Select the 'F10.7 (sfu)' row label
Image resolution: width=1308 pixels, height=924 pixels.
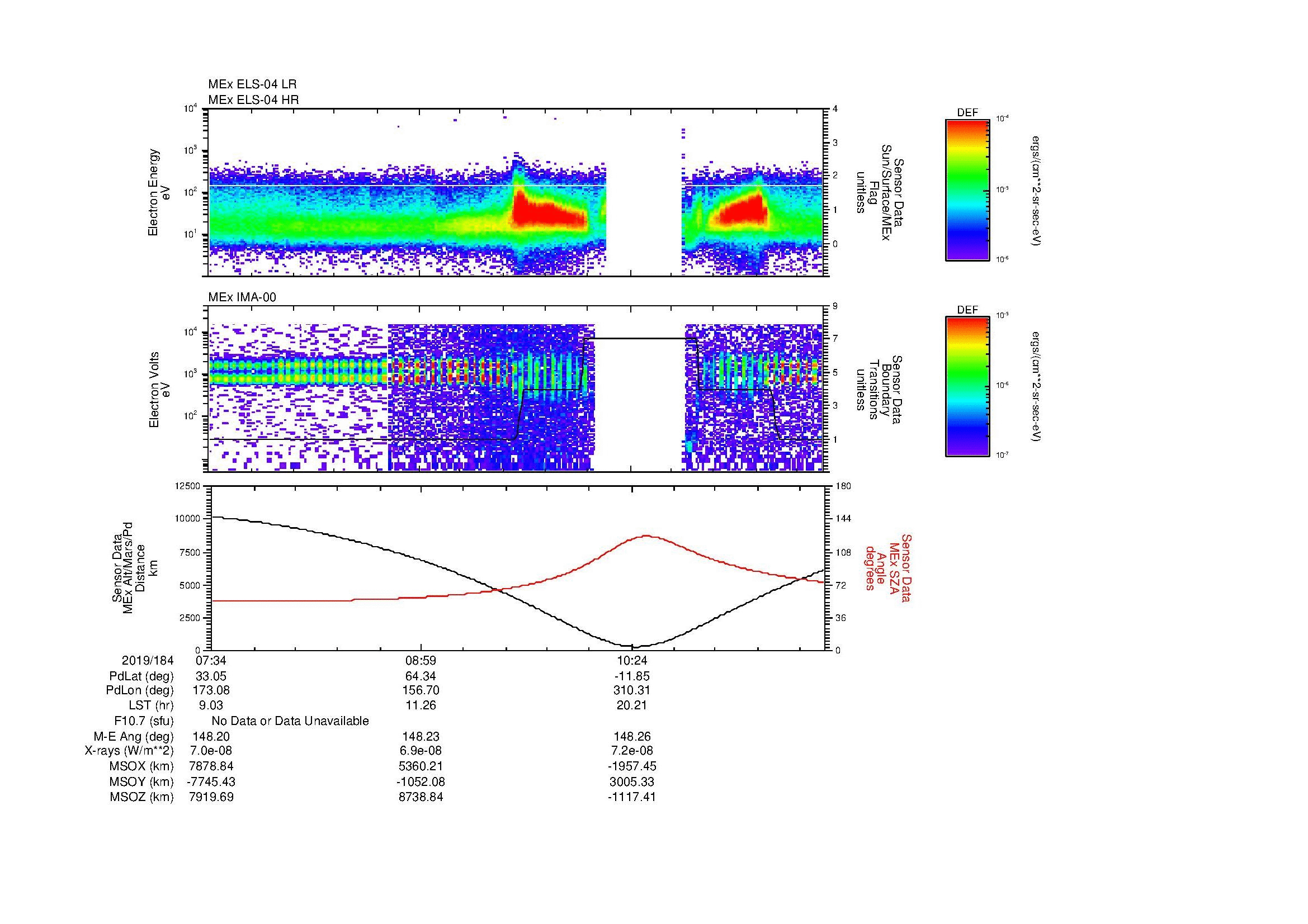[x=144, y=721]
